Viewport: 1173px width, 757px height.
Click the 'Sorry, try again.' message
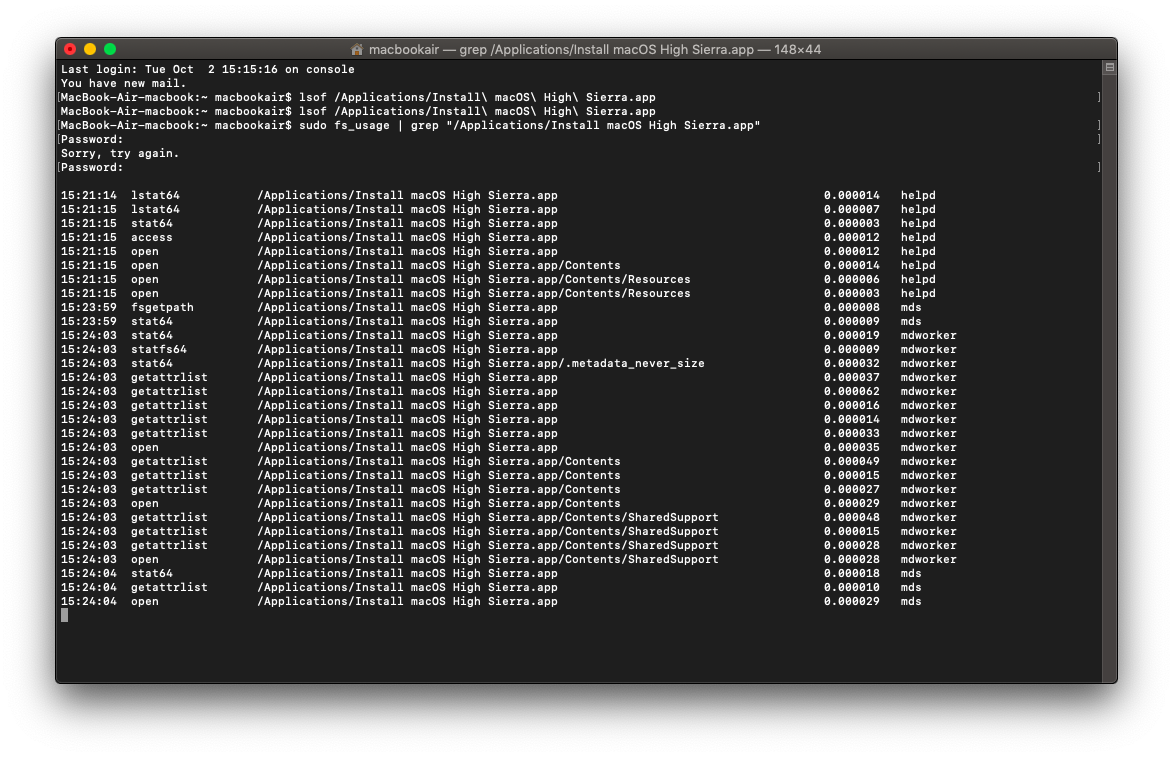pos(120,153)
